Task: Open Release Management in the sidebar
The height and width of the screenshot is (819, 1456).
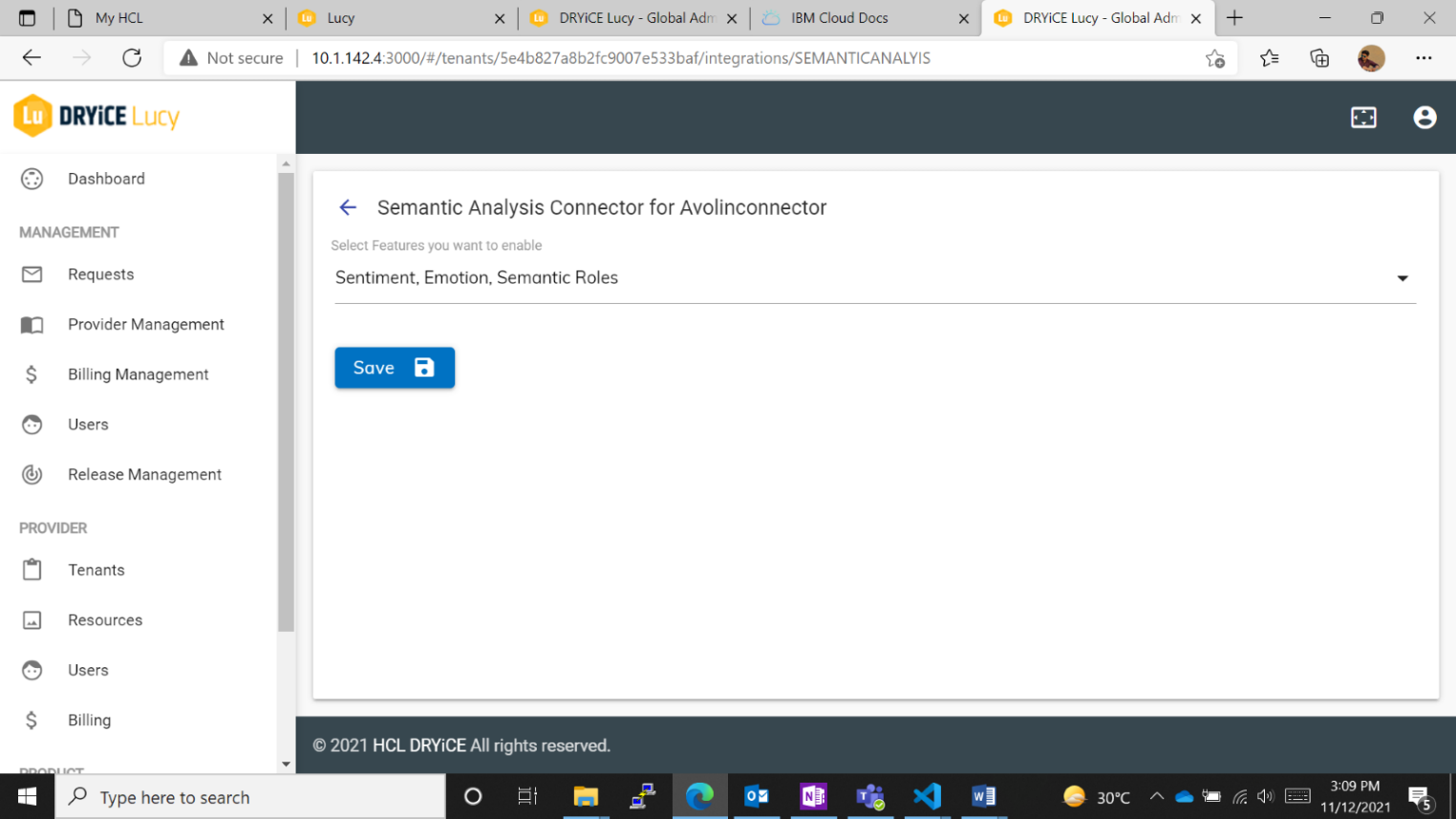Action: tap(139, 475)
